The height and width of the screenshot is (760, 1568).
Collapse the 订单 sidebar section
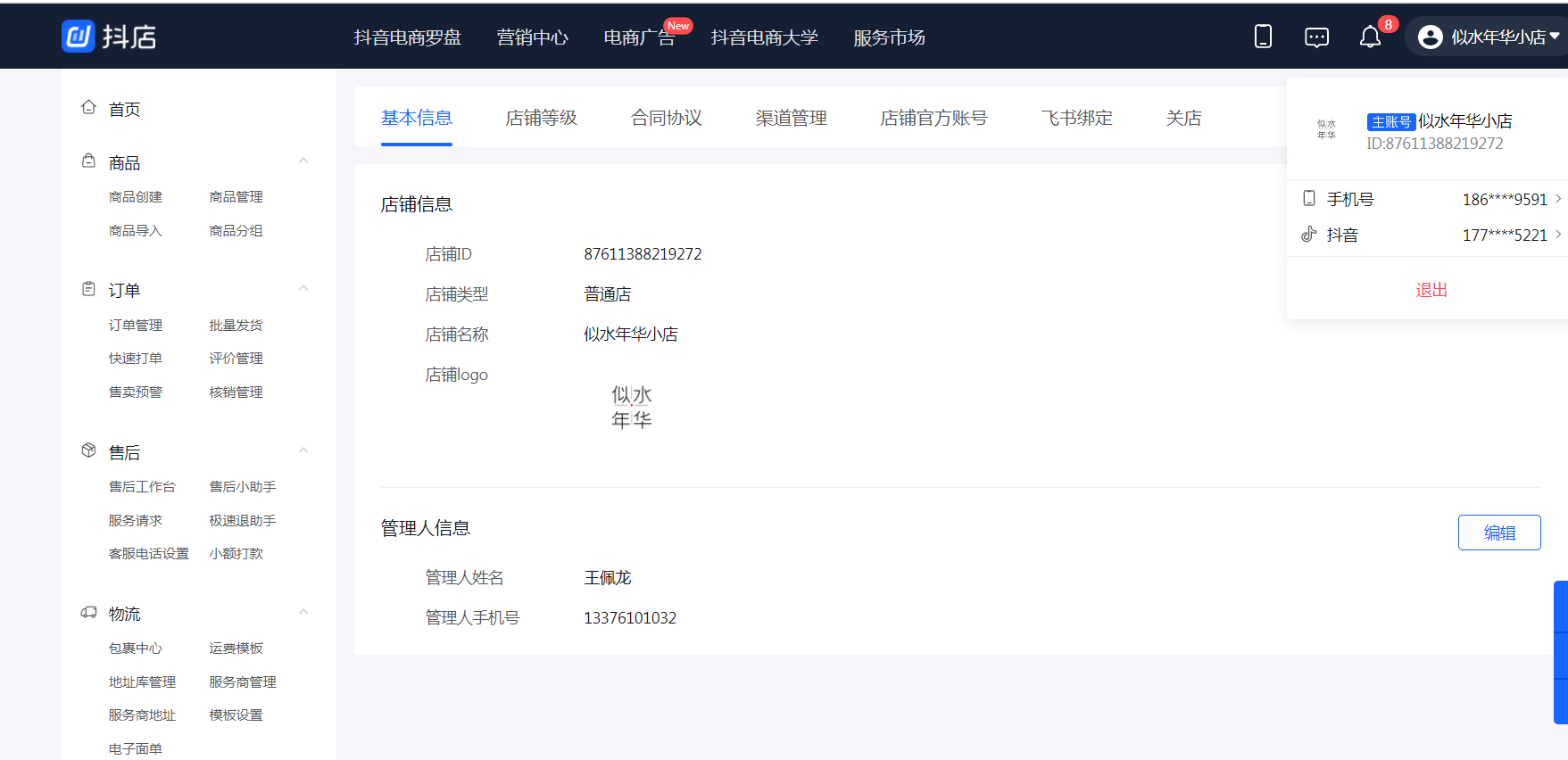coord(303,288)
